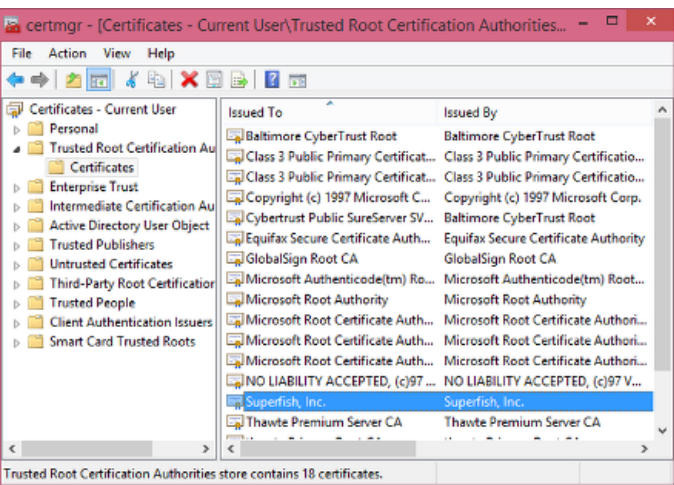Click the blue Help question mark icon
This screenshot has width=674, height=485.
pos(272,80)
